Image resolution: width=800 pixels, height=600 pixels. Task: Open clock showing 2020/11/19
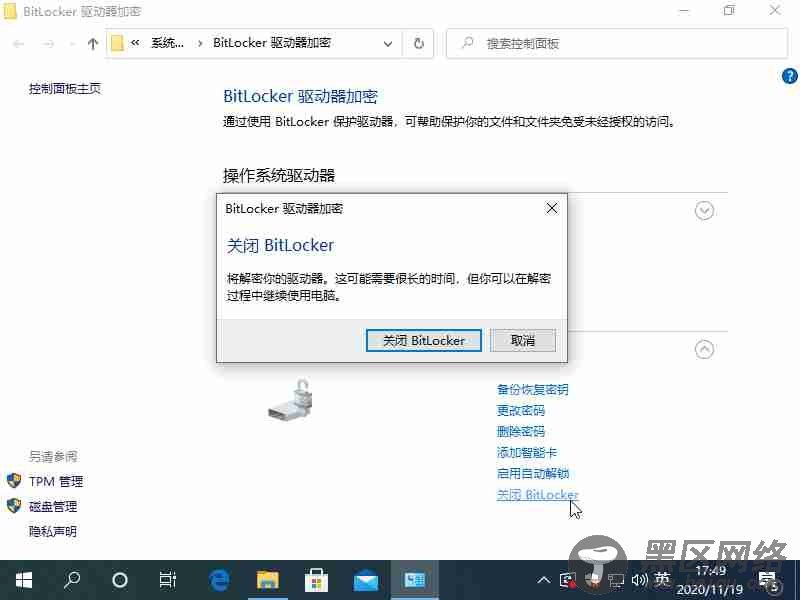(710, 580)
